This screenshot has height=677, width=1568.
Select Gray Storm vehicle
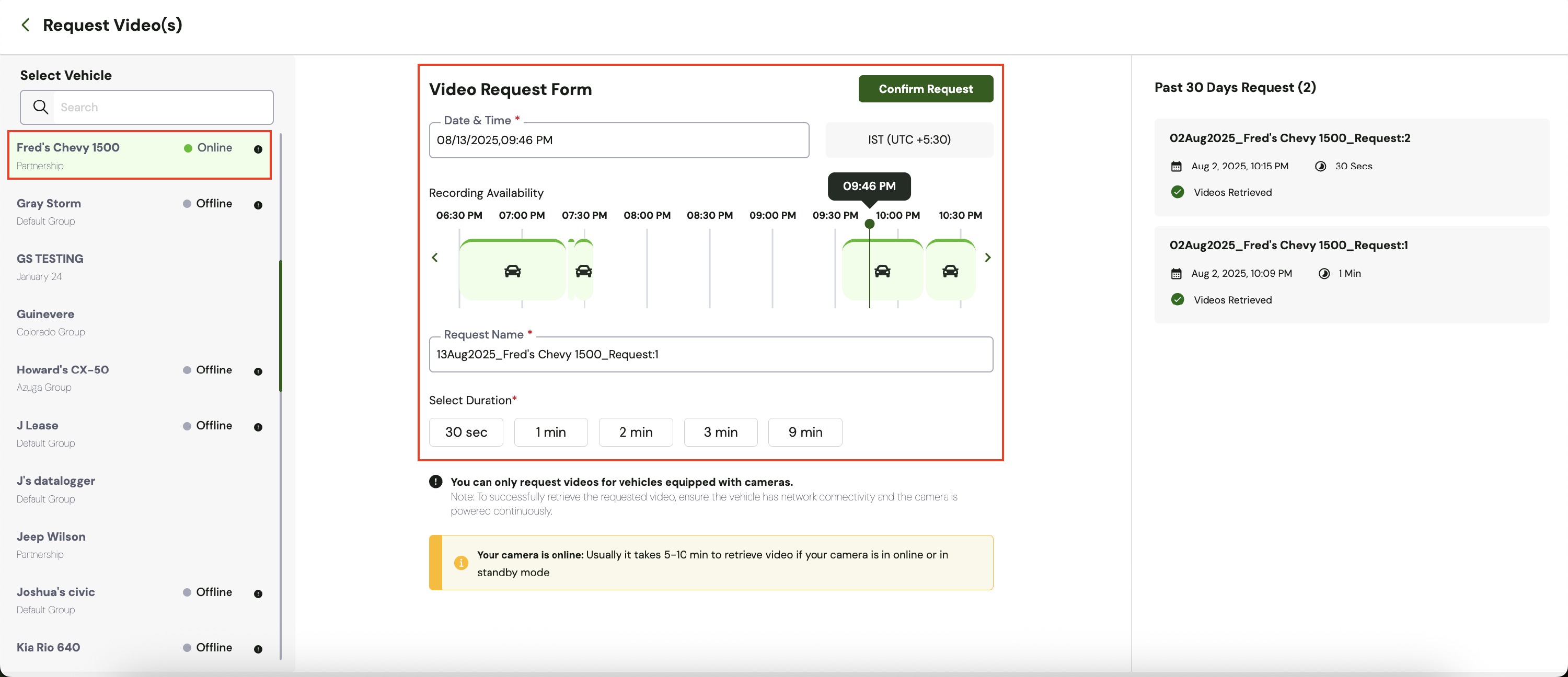pos(140,211)
